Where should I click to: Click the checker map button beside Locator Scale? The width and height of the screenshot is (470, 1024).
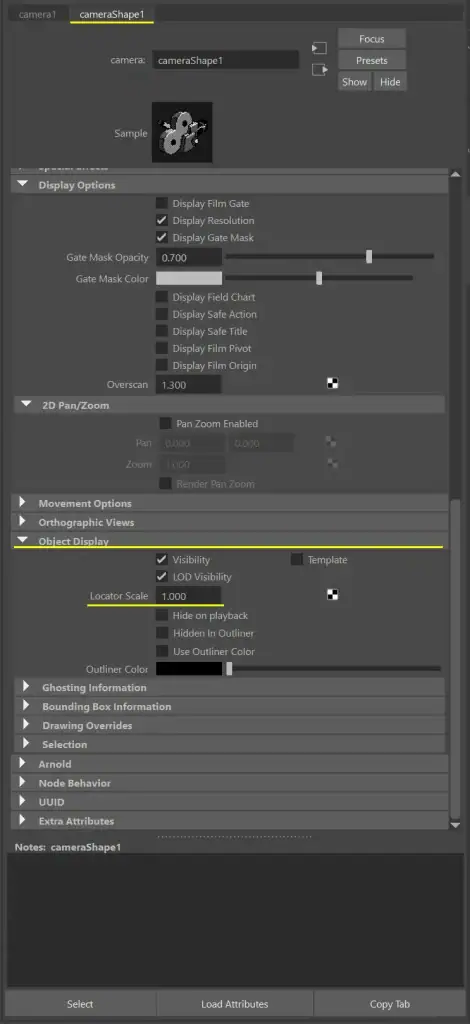click(x=333, y=594)
